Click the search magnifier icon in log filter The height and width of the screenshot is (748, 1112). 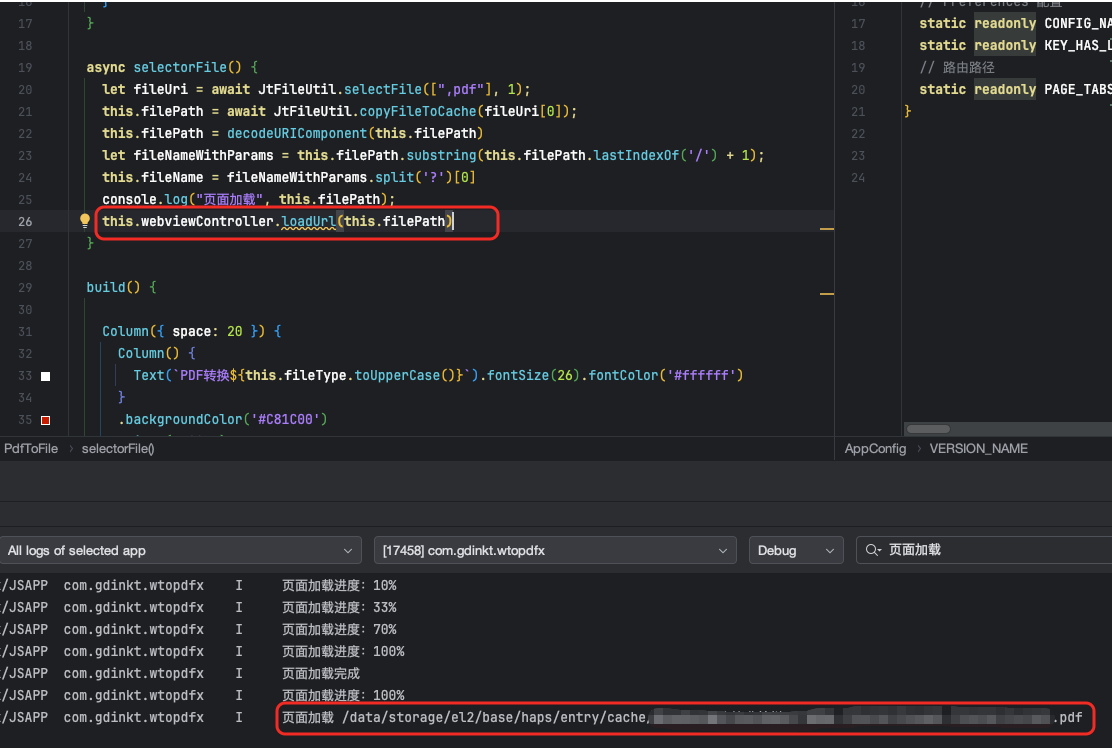872,550
